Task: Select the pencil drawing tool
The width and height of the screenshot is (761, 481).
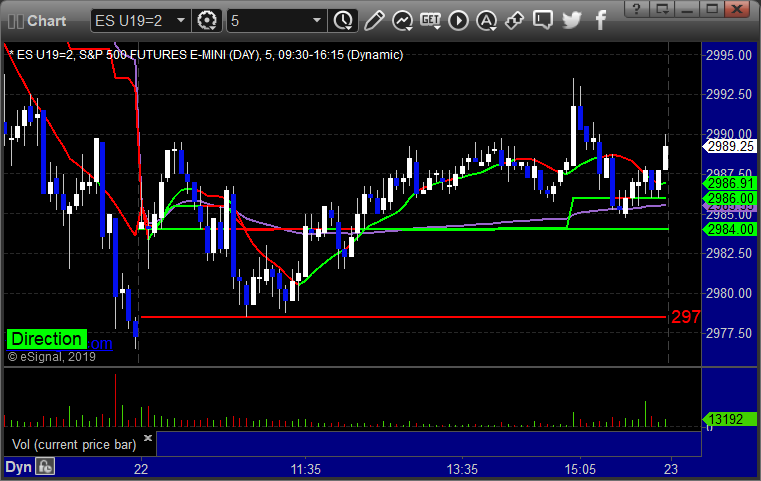Action: (374, 21)
